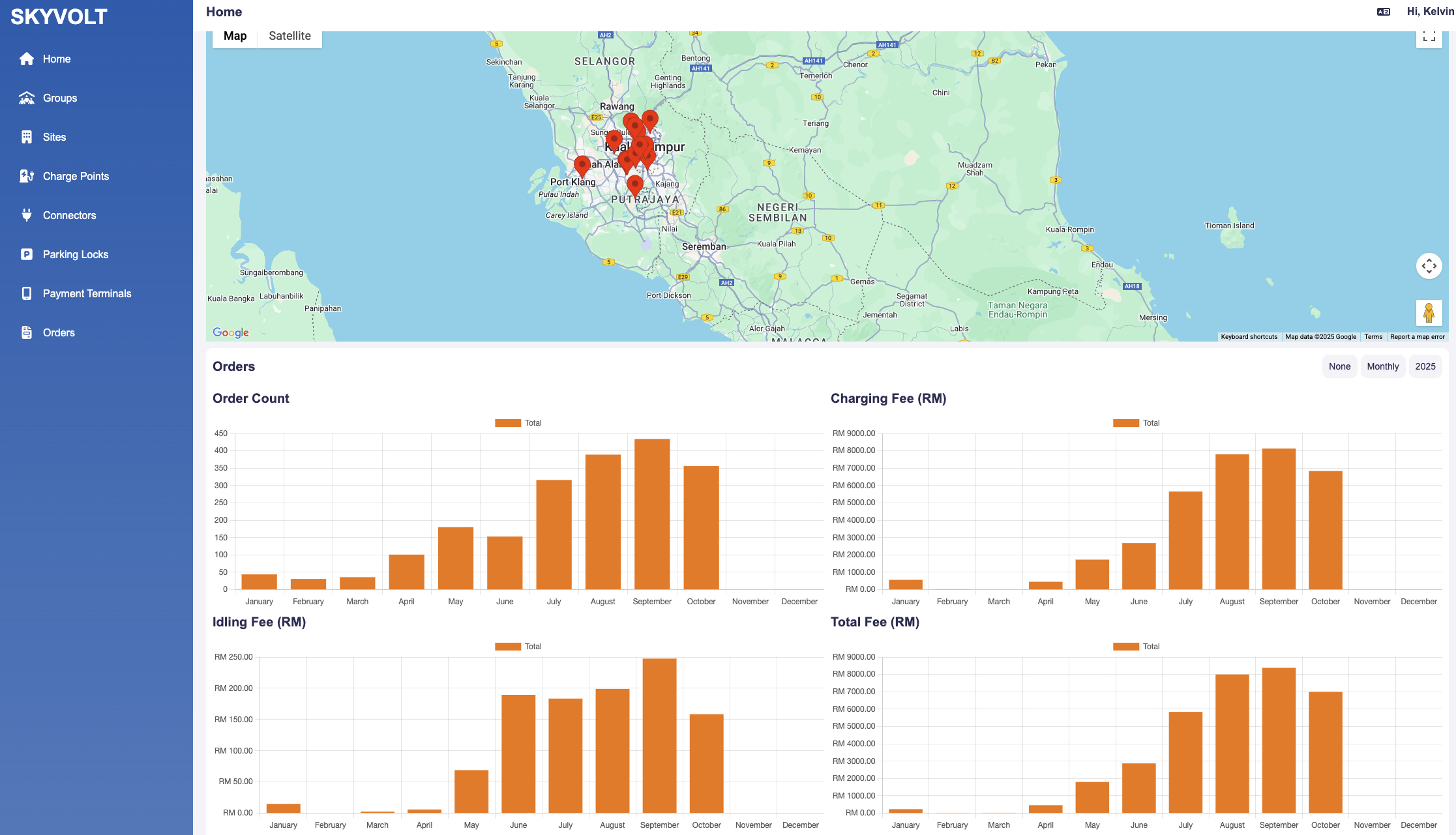Switch to the Map tab
1456x835 pixels.
click(x=234, y=36)
